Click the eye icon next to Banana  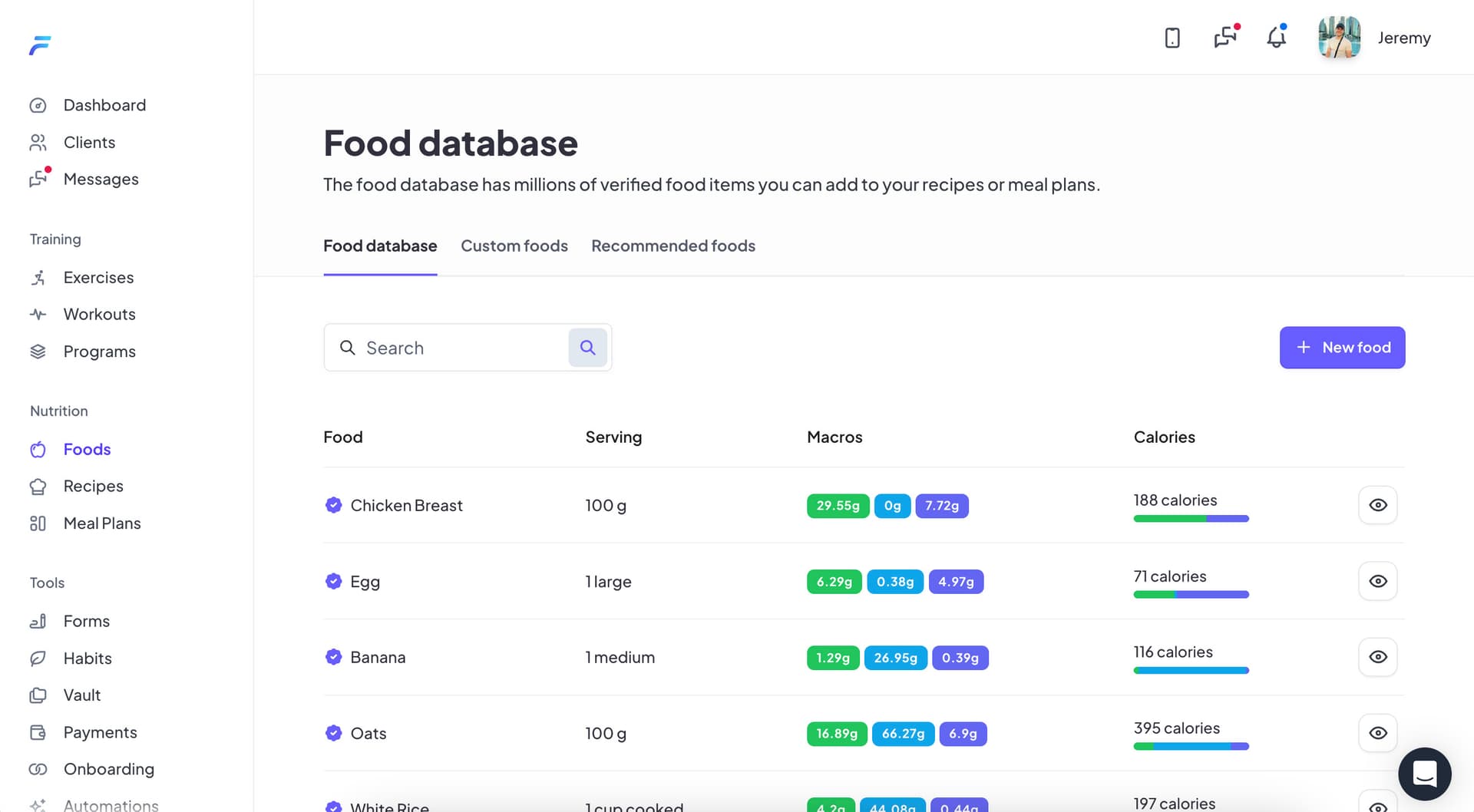1377,657
